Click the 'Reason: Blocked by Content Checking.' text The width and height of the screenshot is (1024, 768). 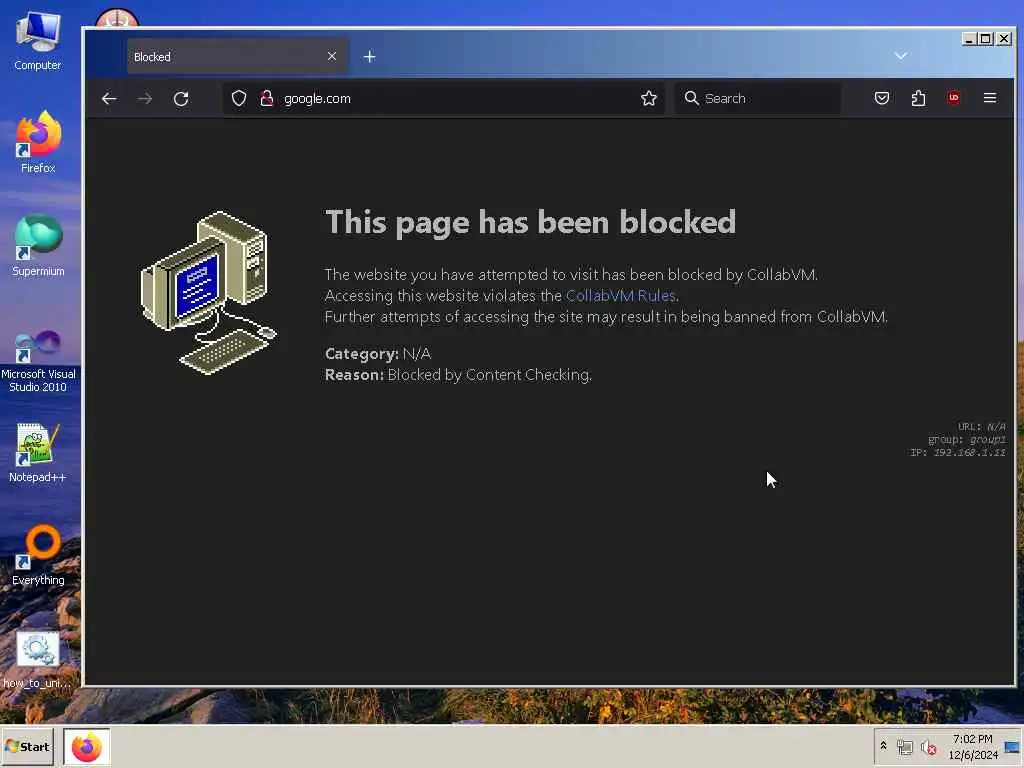(x=458, y=375)
